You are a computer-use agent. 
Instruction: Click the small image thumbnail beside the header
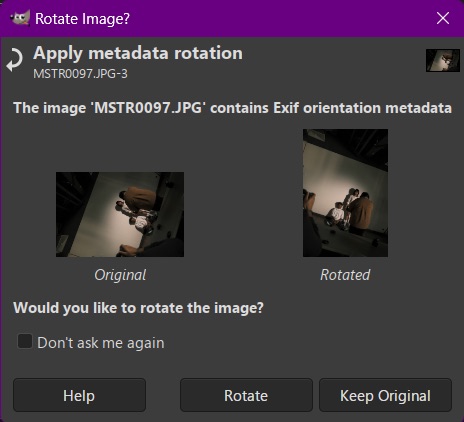(443, 60)
